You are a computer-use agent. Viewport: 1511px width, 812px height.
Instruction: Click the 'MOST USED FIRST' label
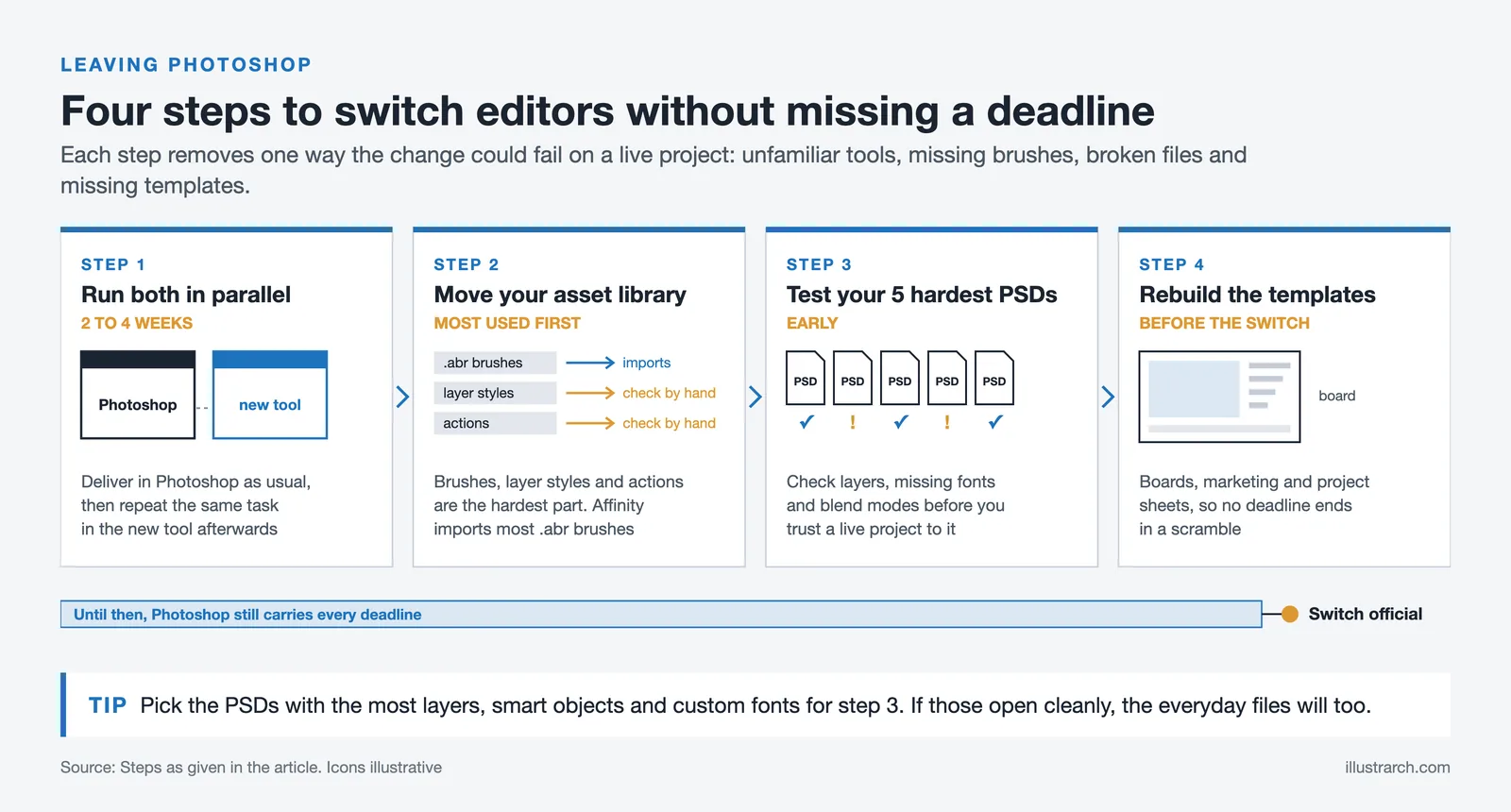pyautogui.click(x=507, y=323)
